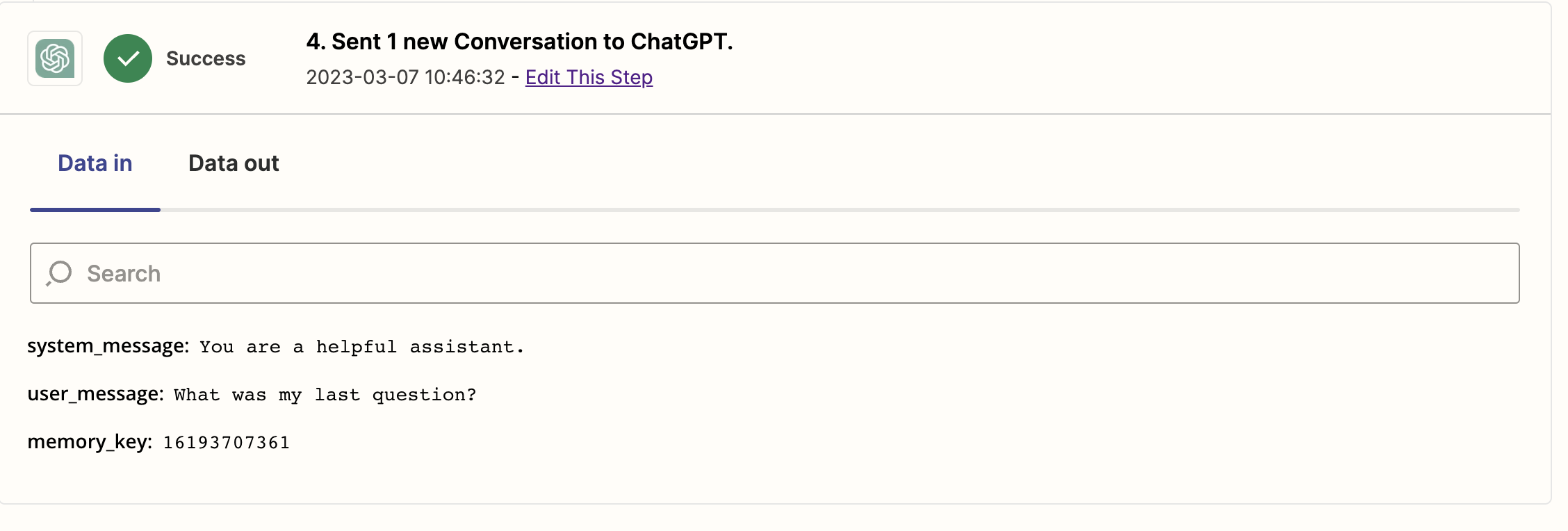Click the blue underline beneath Data in
This screenshot has width=1568, height=531.
(95, 209)
